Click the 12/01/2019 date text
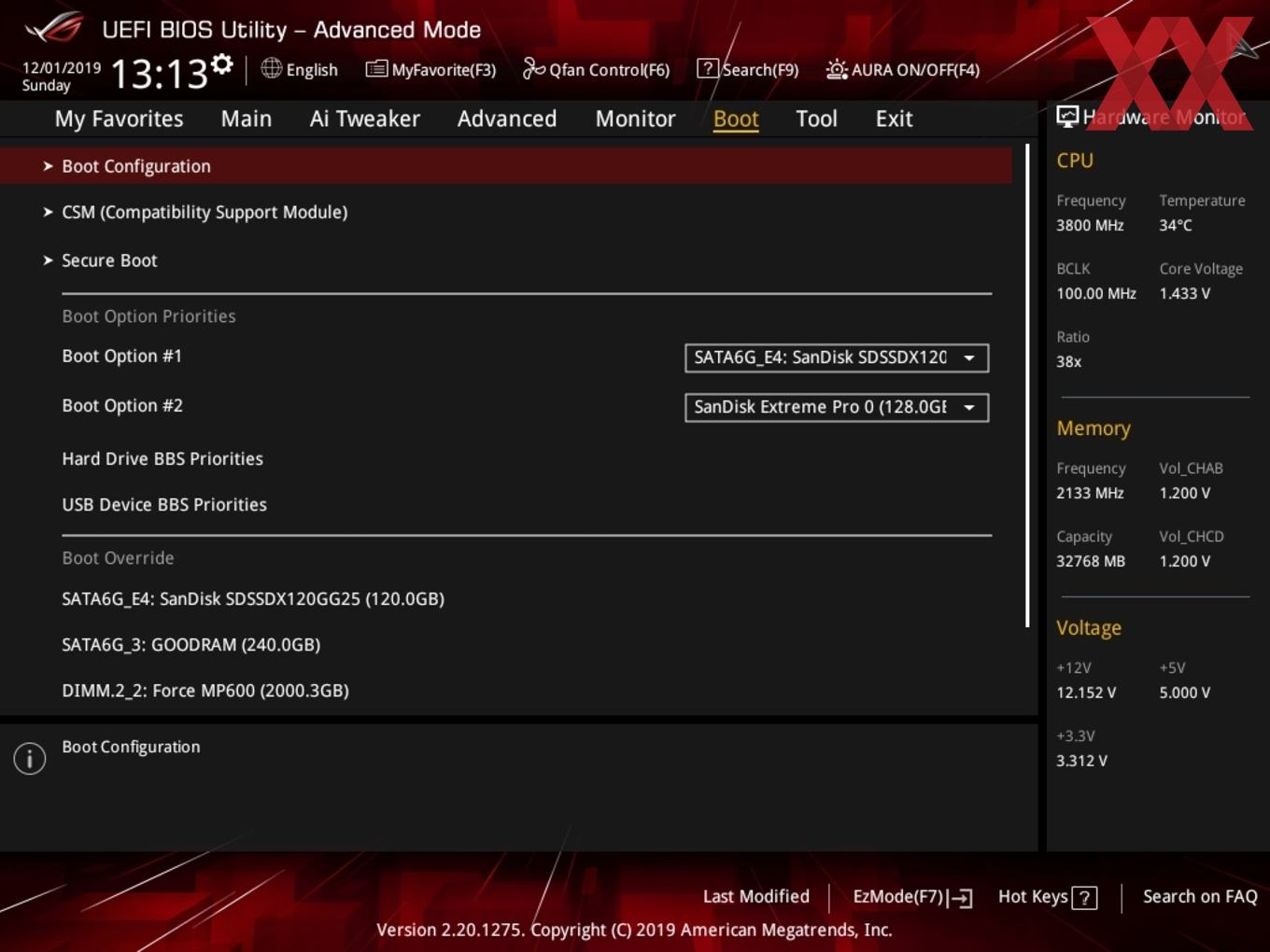 coord(62,68)
